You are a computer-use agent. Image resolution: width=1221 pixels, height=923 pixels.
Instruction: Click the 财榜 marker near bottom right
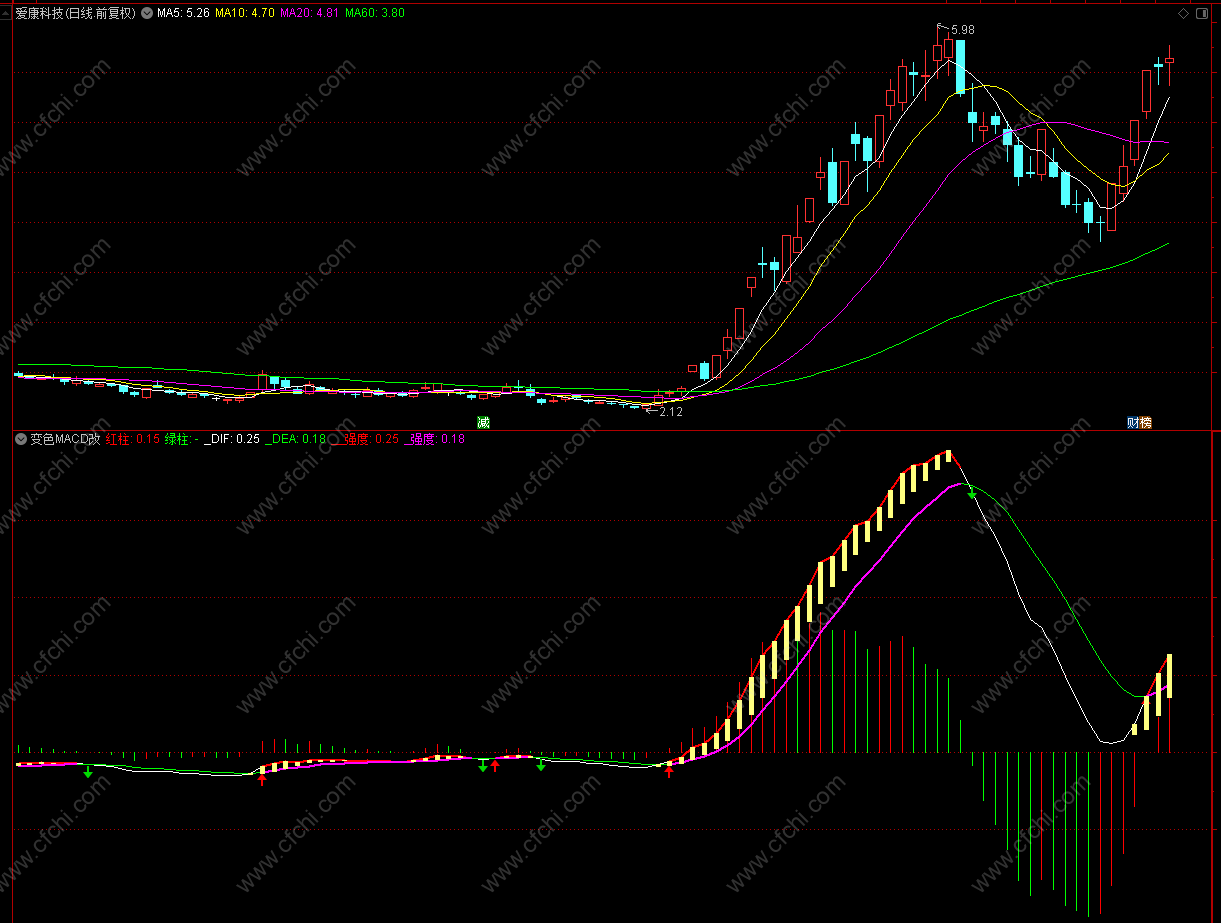(1139, 422)
